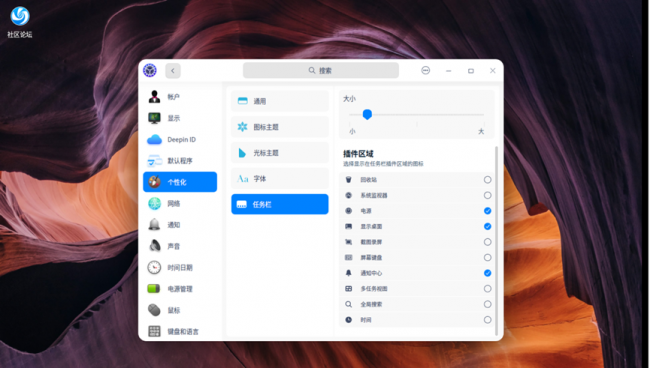
Task: Uncheck the 通知中心 plugin checkbox
Action: click(x=488, y=273)
